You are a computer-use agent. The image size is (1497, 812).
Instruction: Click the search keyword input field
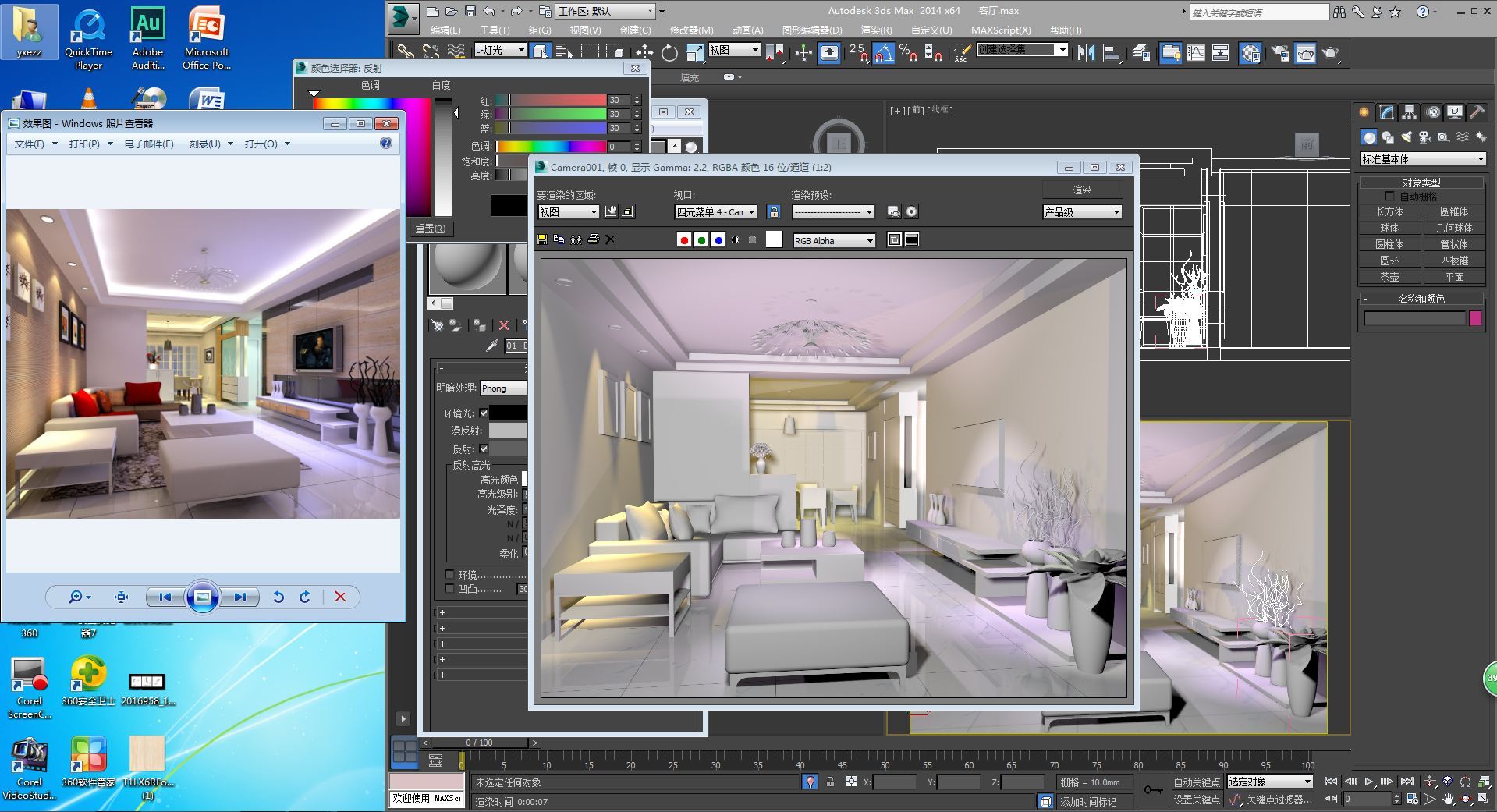point(1259,12)
